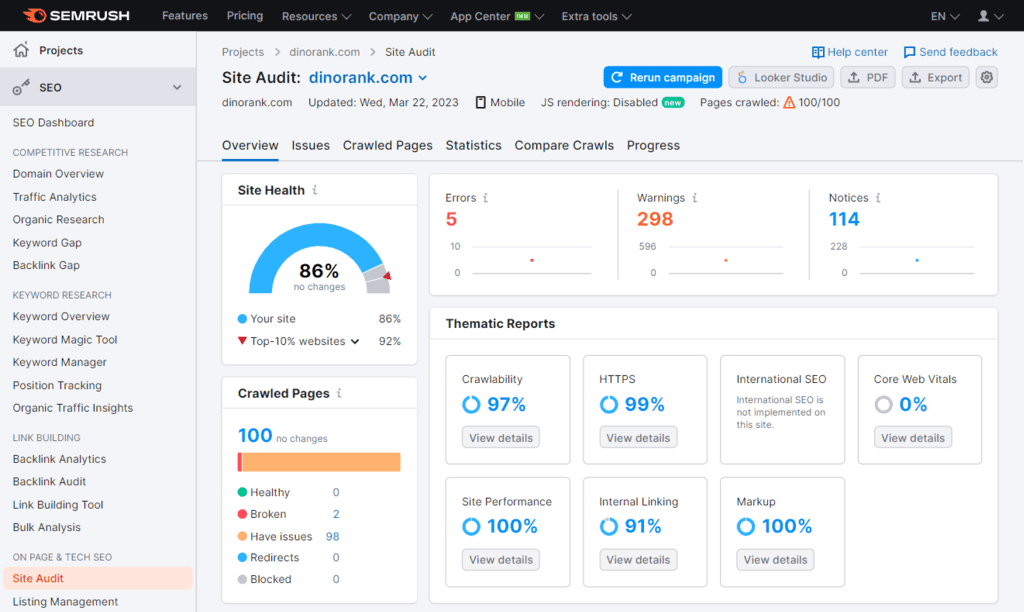Click the orange crawled pages bar
The width and height of the screenshot is (1024, 612).
321,462
